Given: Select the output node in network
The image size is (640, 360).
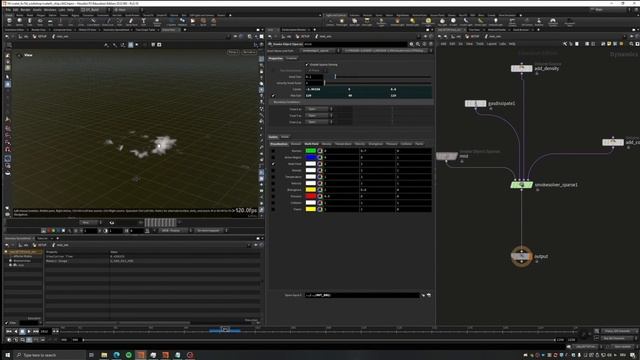Looking at the screenshot, I should 522,256.
